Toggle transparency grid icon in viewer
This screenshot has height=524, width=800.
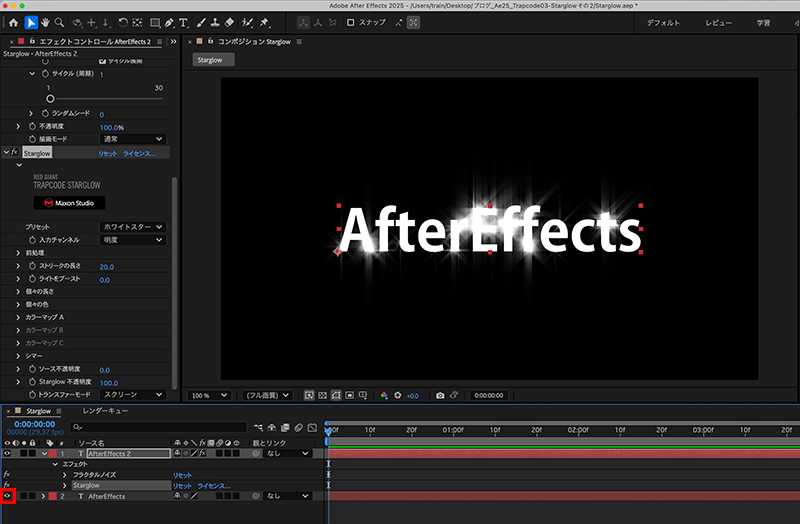coord(322,395)
